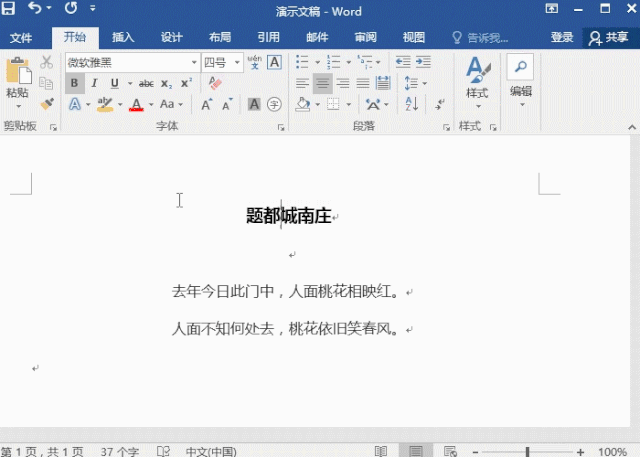Click the 登录 (Sign in) link
The image size is (640, 457).
pos(562,38)
